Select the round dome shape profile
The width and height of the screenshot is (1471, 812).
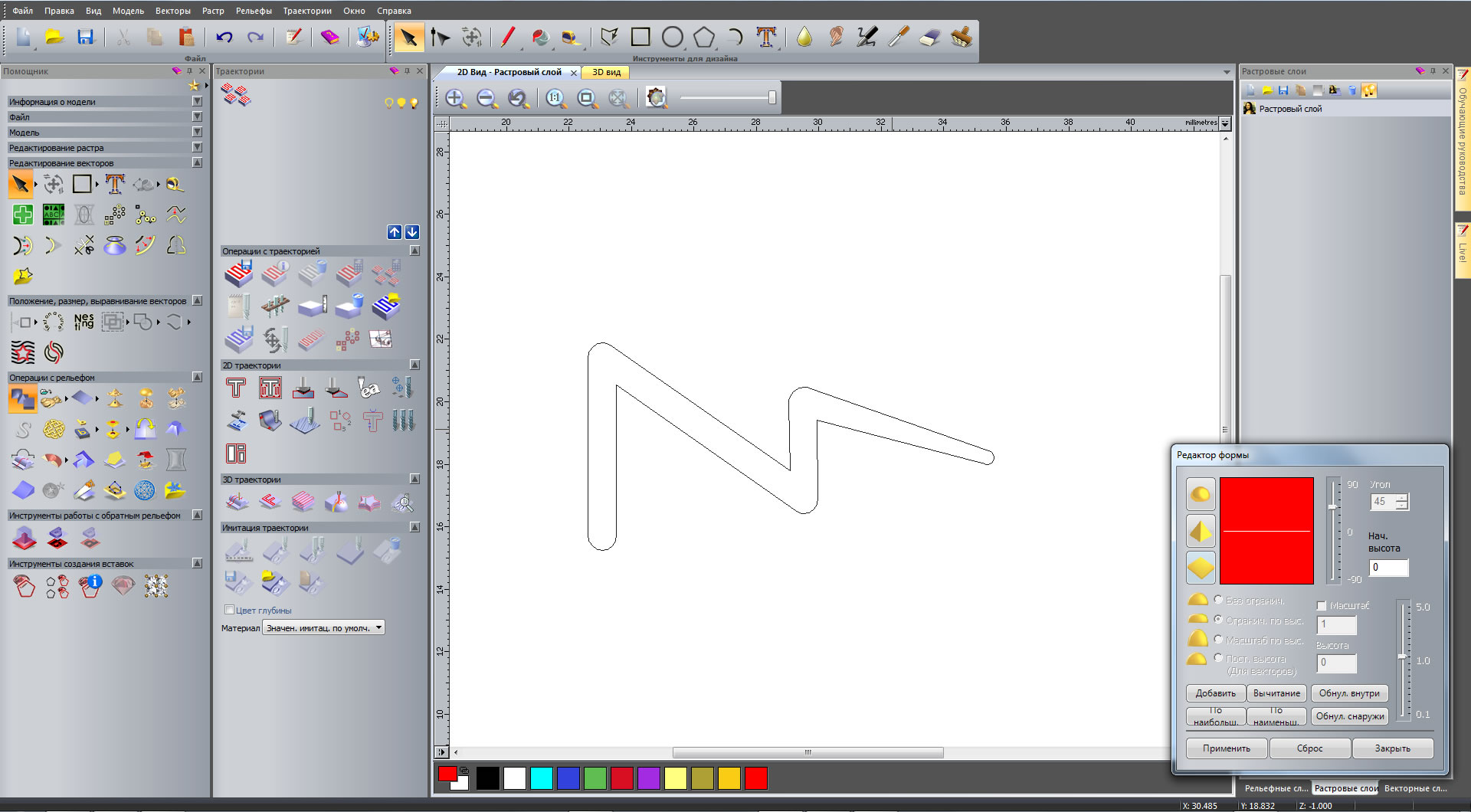point(1201,494)
